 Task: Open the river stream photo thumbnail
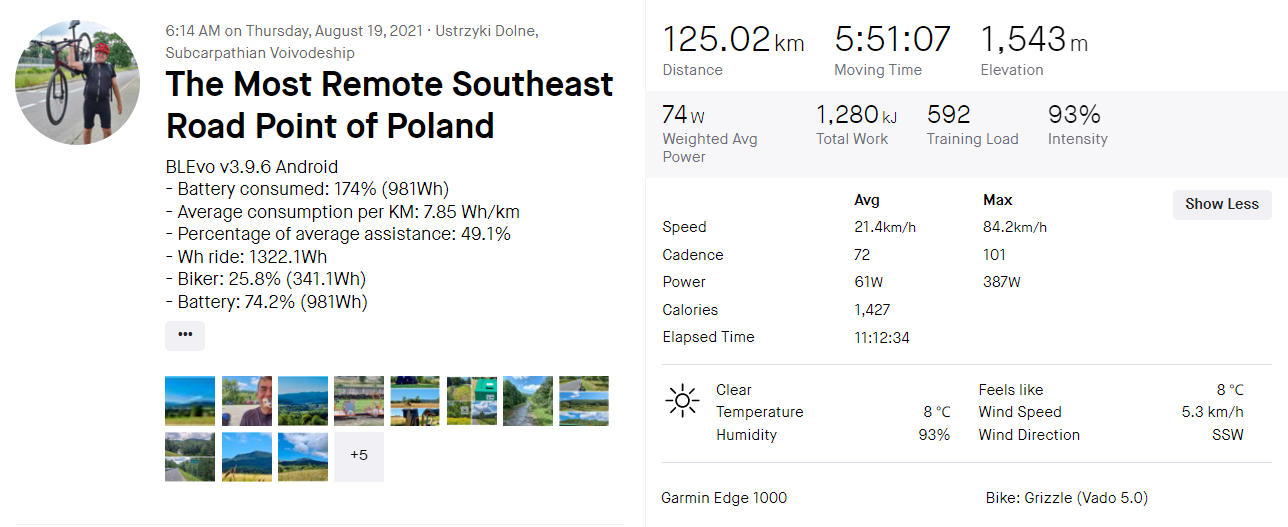(528, 400)
